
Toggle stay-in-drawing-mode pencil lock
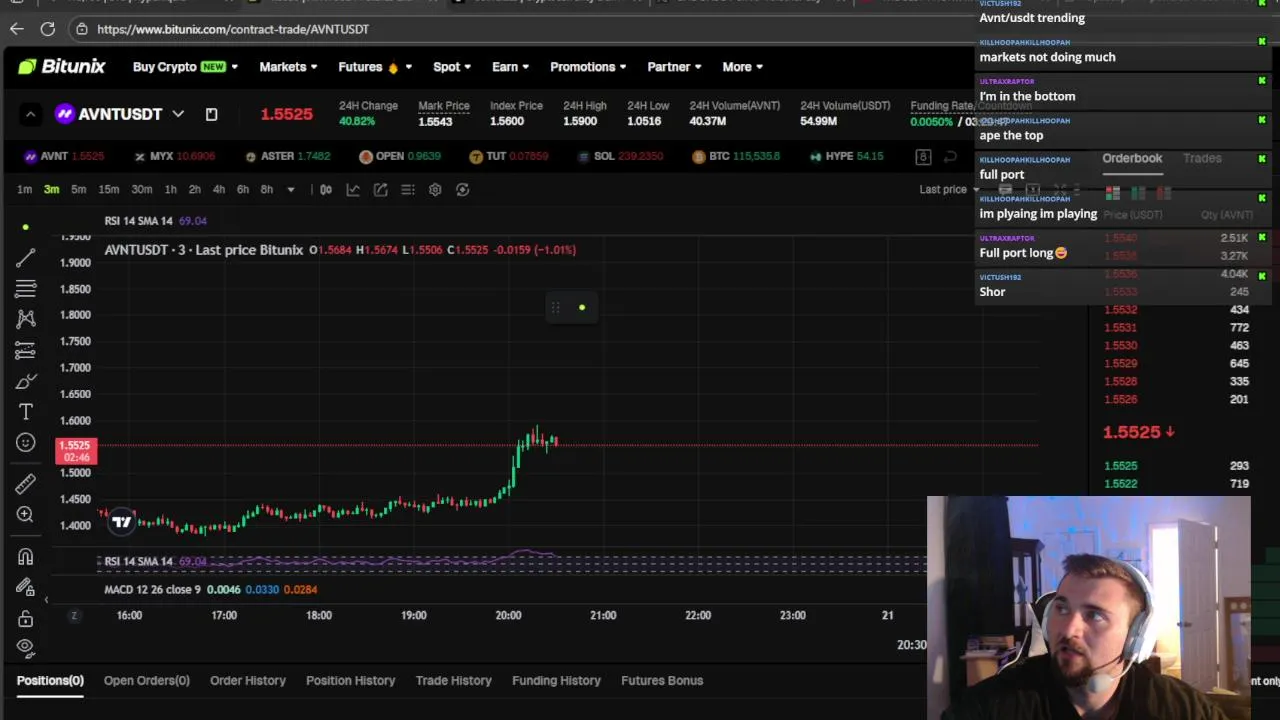coord(26,587)
